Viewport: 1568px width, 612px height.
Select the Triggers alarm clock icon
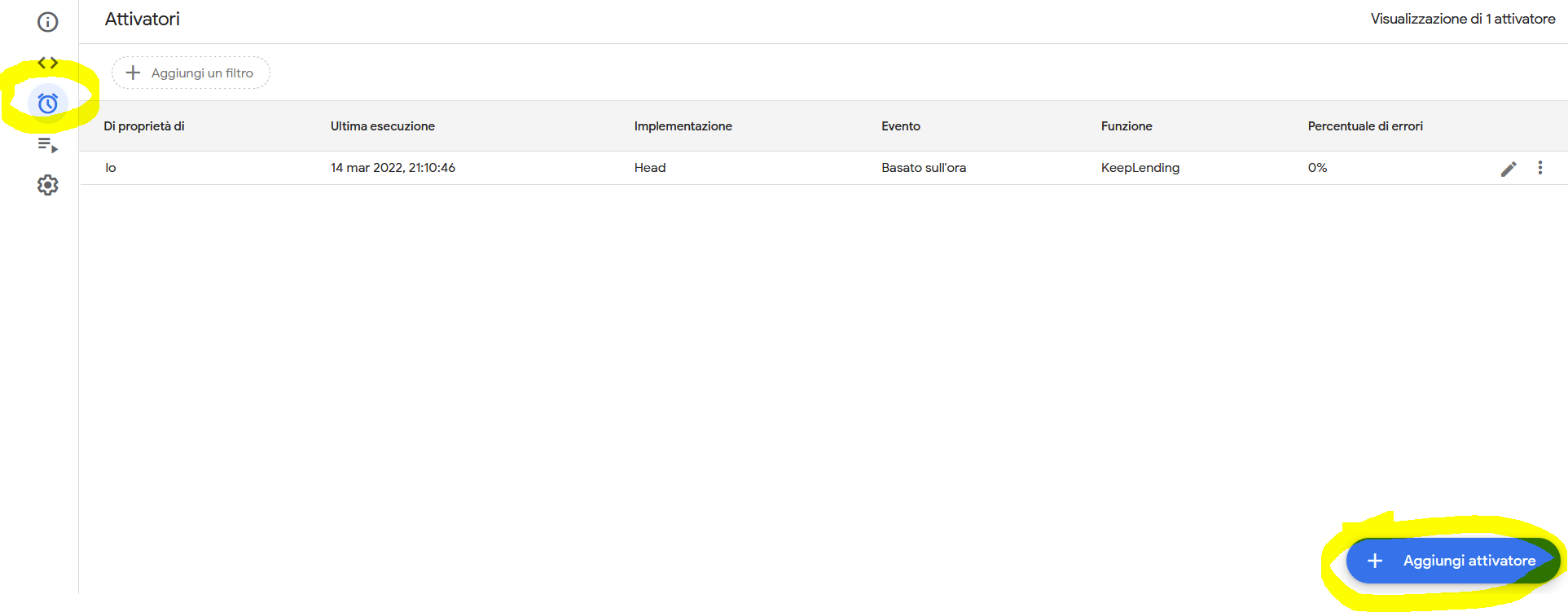(48, 103)
